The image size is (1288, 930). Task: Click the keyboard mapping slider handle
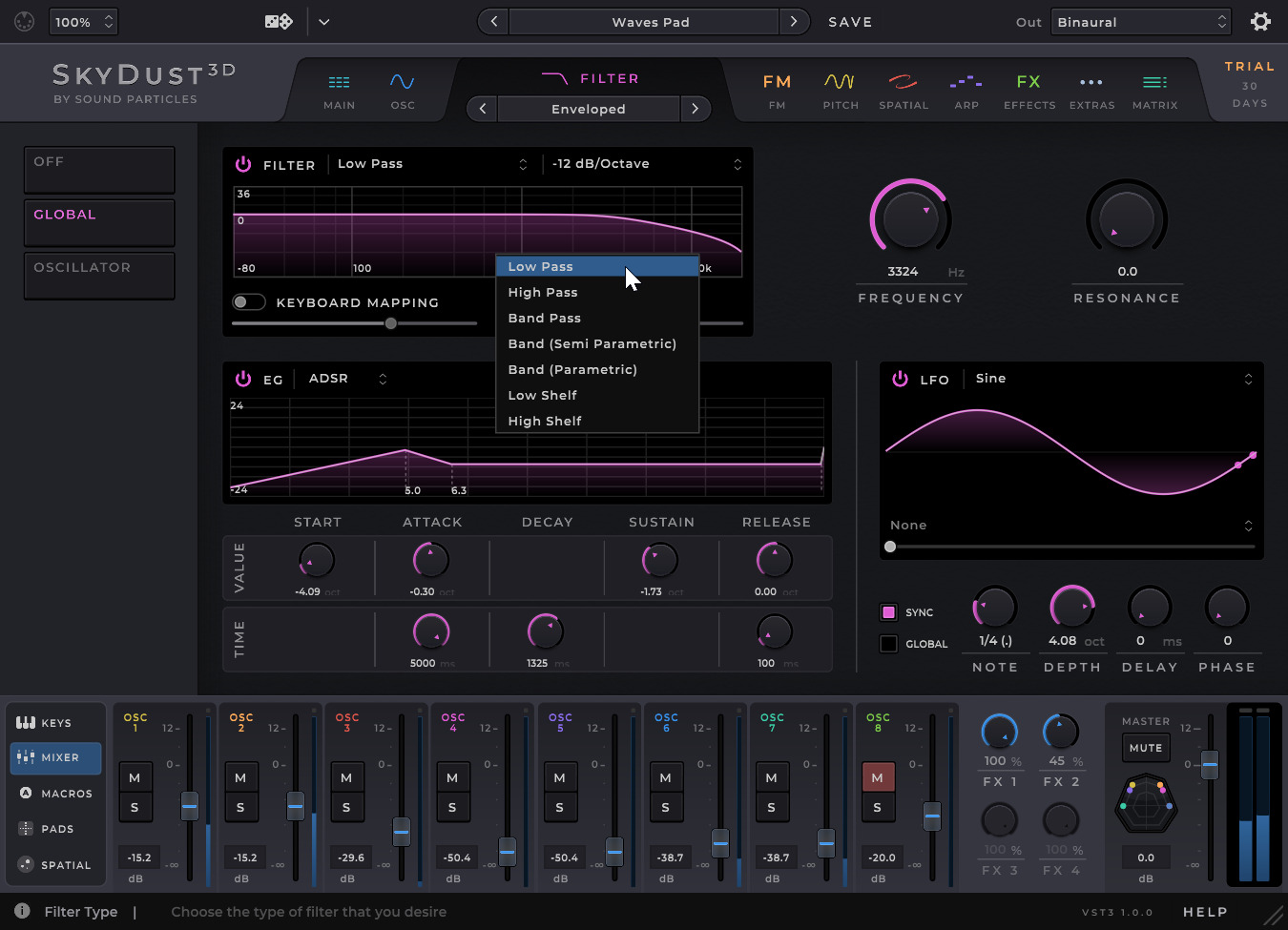pos(390,323)
